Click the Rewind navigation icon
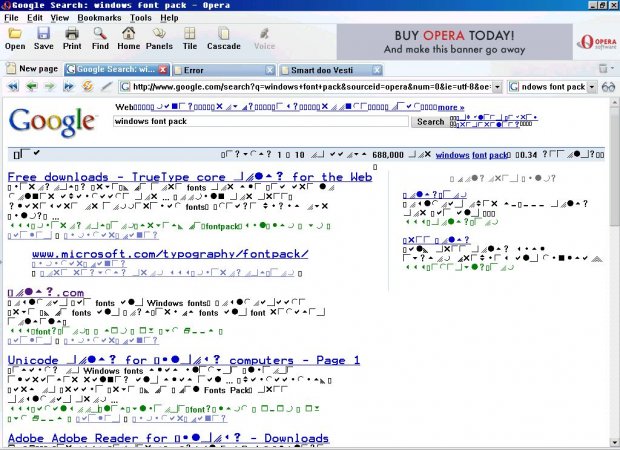This screenshot has width=620, height=450. 13,86
